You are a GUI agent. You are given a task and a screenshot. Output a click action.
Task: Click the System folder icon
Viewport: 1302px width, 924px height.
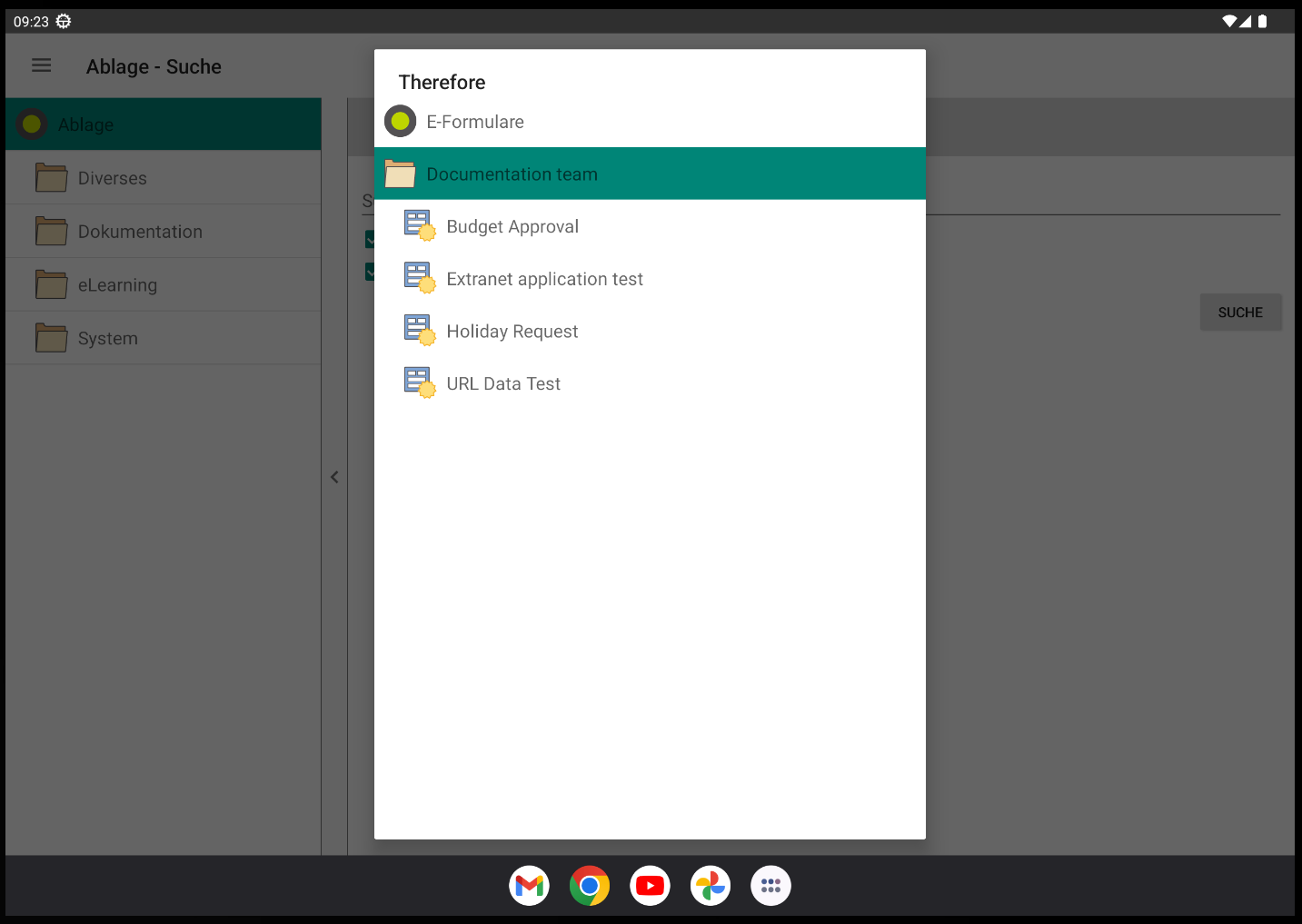51,338
